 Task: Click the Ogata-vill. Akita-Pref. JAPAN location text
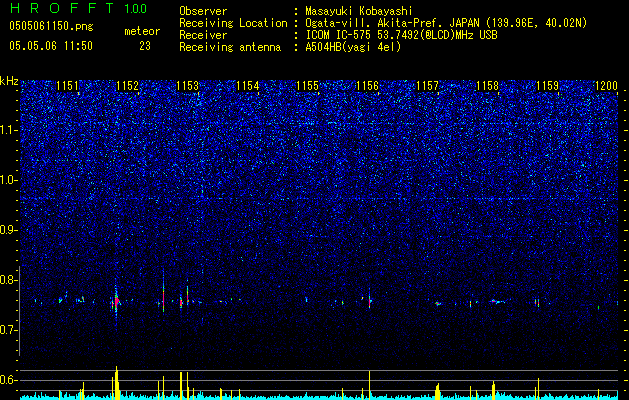click(x=446, y=23)
